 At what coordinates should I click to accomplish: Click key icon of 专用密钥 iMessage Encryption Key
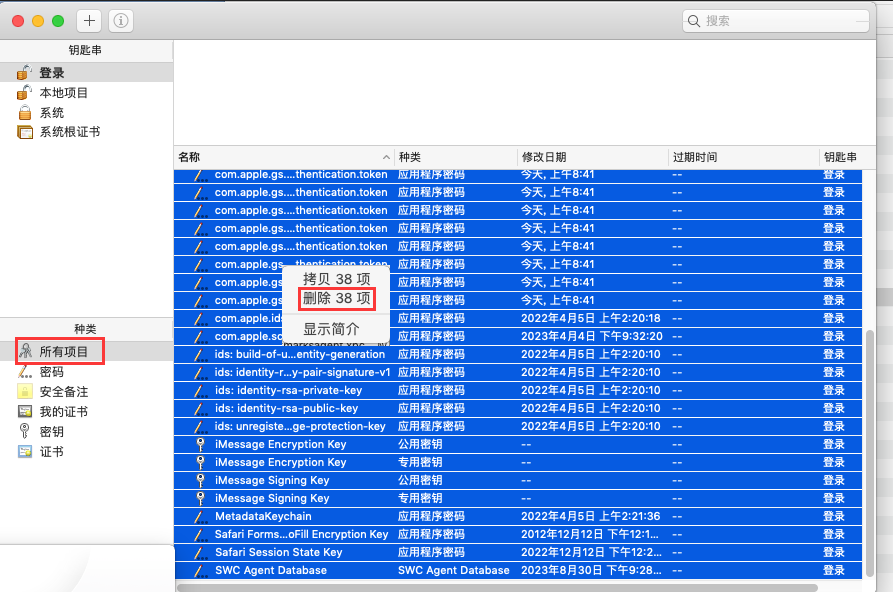[200, 462]
